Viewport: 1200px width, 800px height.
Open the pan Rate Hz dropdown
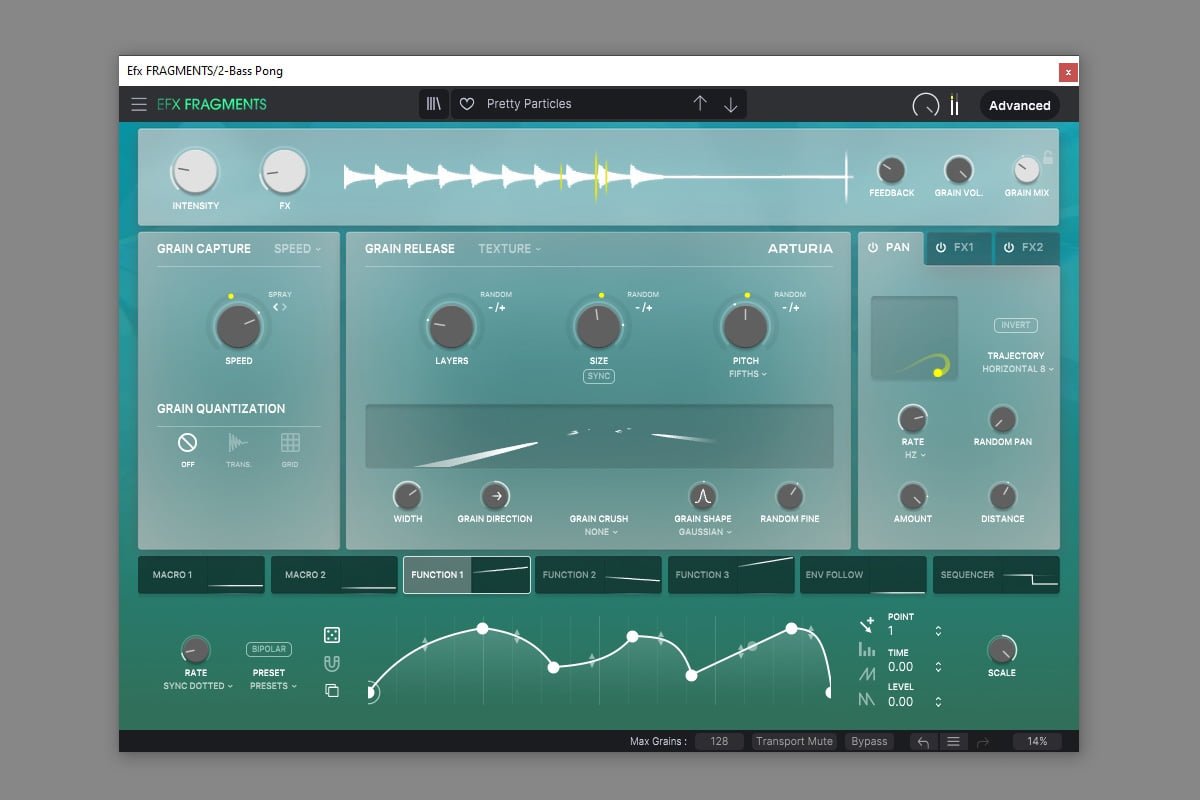[915, 455]
